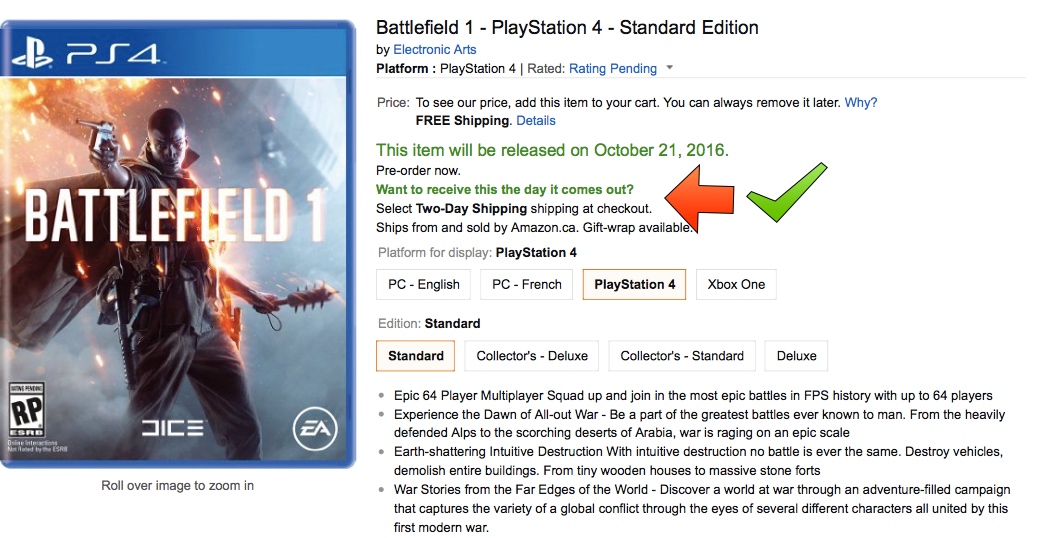Click the PlayStation logo on the cover
1046x538 pixels.
[x=31, y=51]
